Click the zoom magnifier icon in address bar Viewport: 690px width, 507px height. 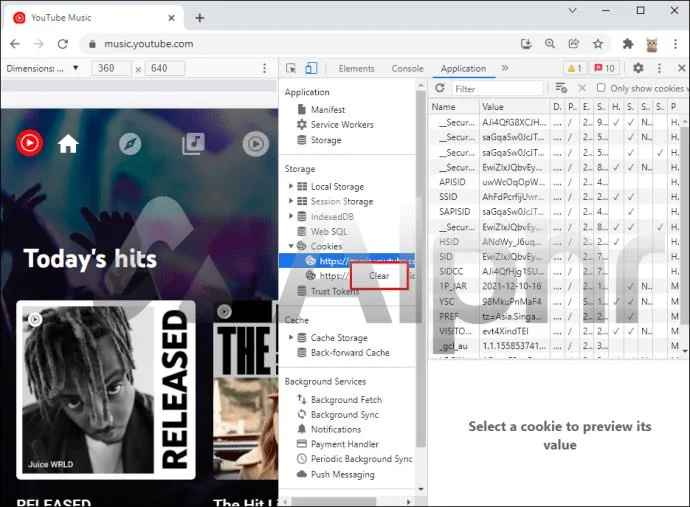[x=550, y=44]
